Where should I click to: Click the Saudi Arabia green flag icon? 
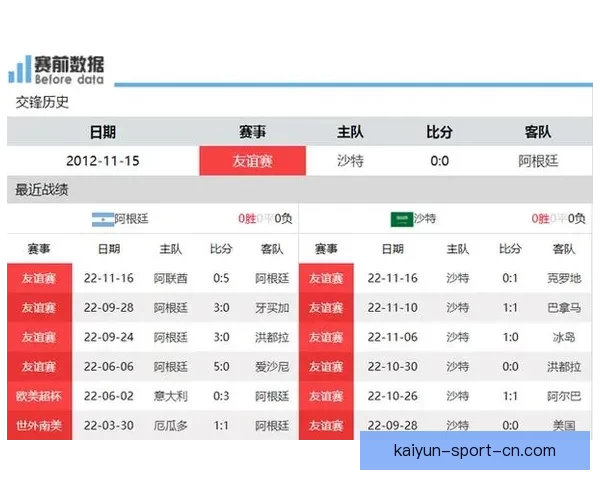[x=402, y=219]
